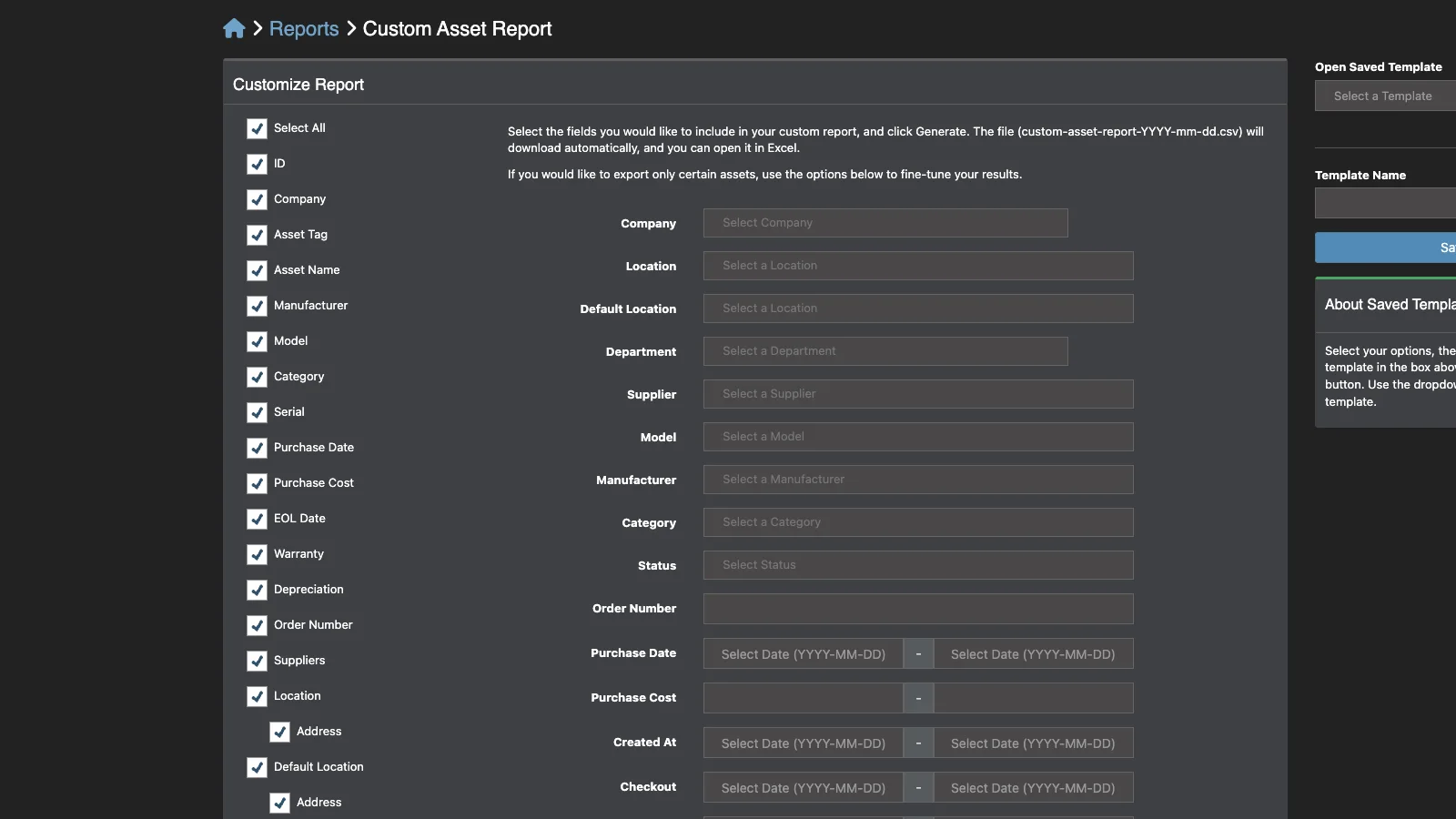Set the Created At start date
This screenshot has height=819, width=1456.
(x=803, y=743)
